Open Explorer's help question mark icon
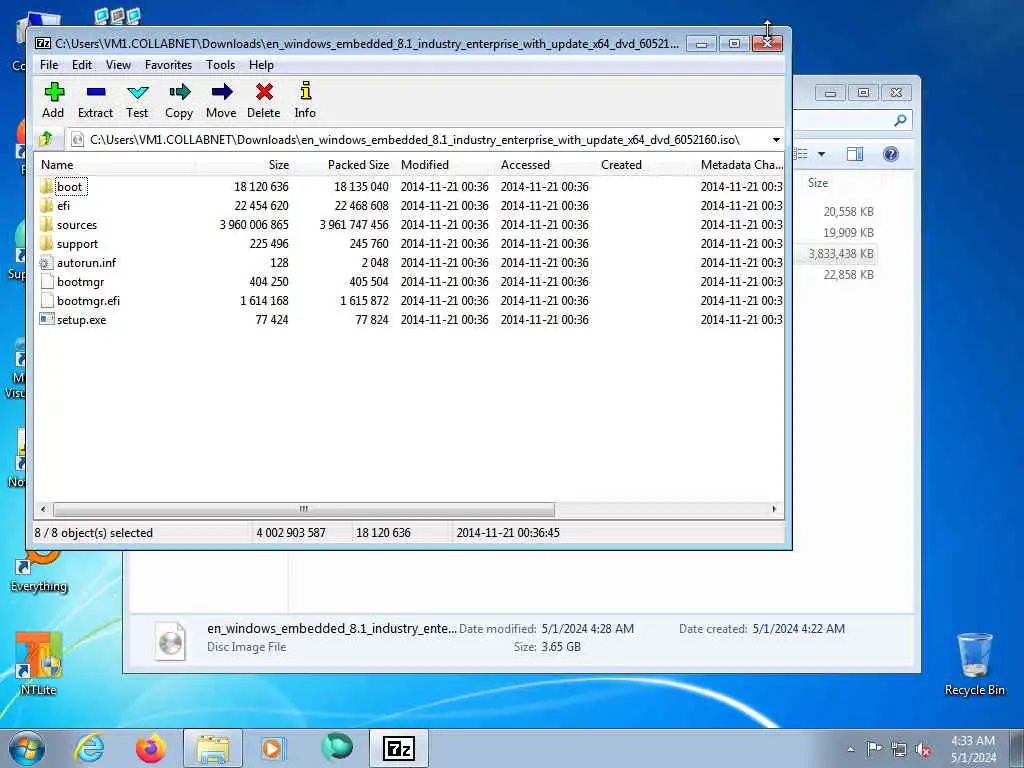1024x768 pixels. [x=890, y=154]
